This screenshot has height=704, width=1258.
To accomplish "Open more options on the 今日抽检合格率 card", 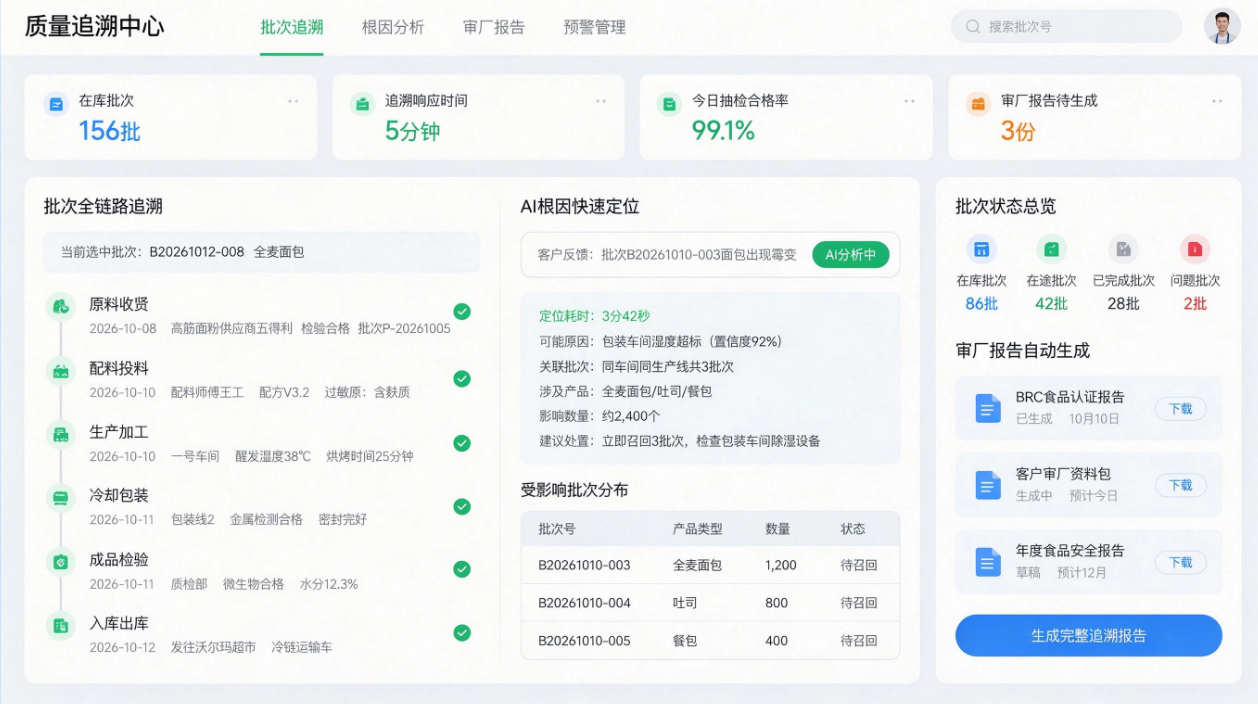I will pos(910,101).
